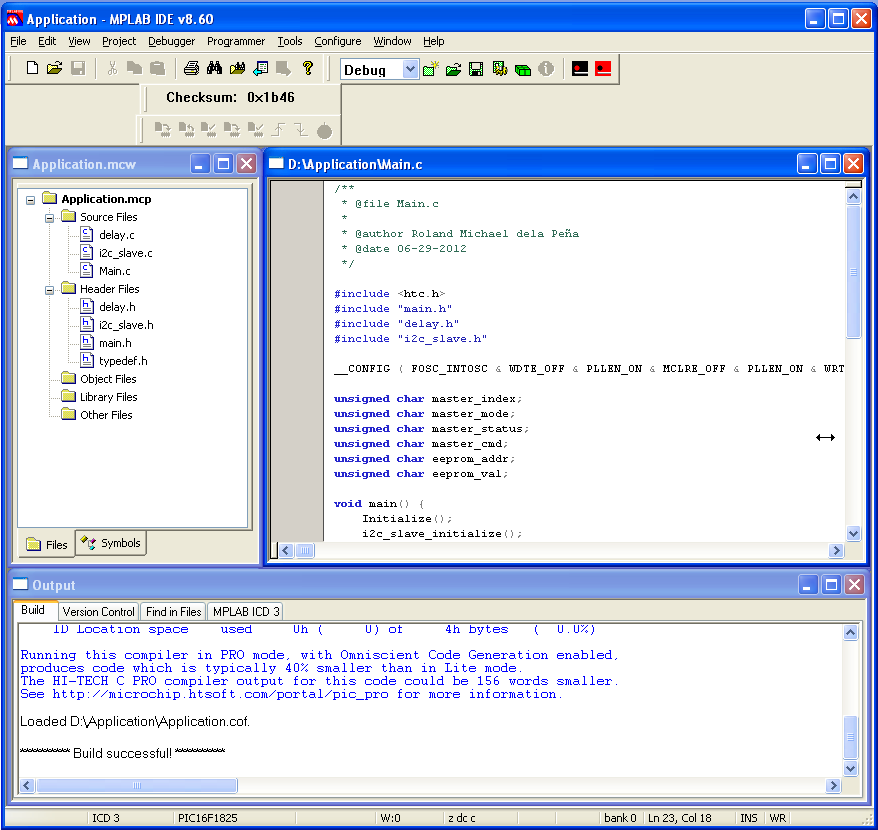Click the green package project icon

pos(522,69)
